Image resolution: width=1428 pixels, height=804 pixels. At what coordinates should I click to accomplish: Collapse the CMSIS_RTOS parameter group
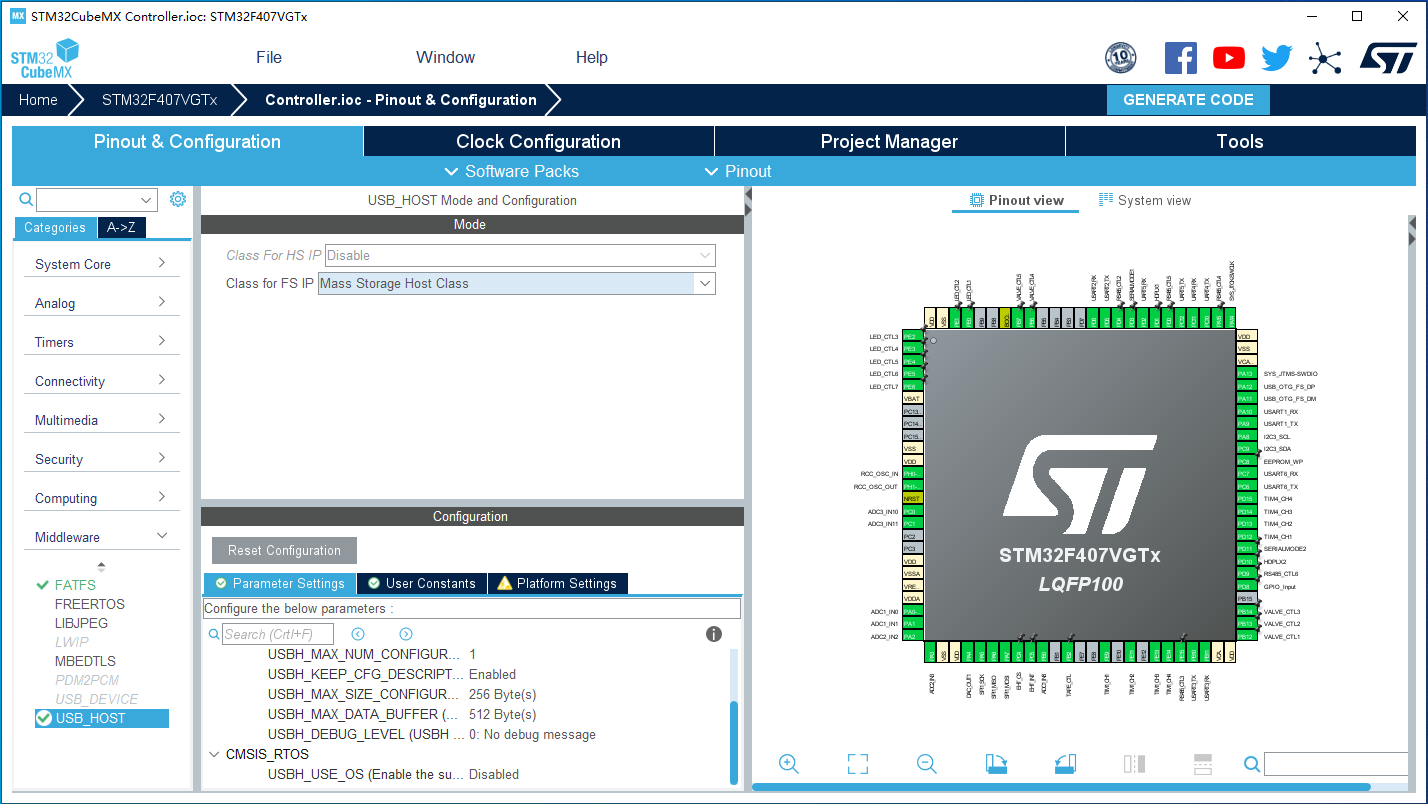[x=214, y=754]
